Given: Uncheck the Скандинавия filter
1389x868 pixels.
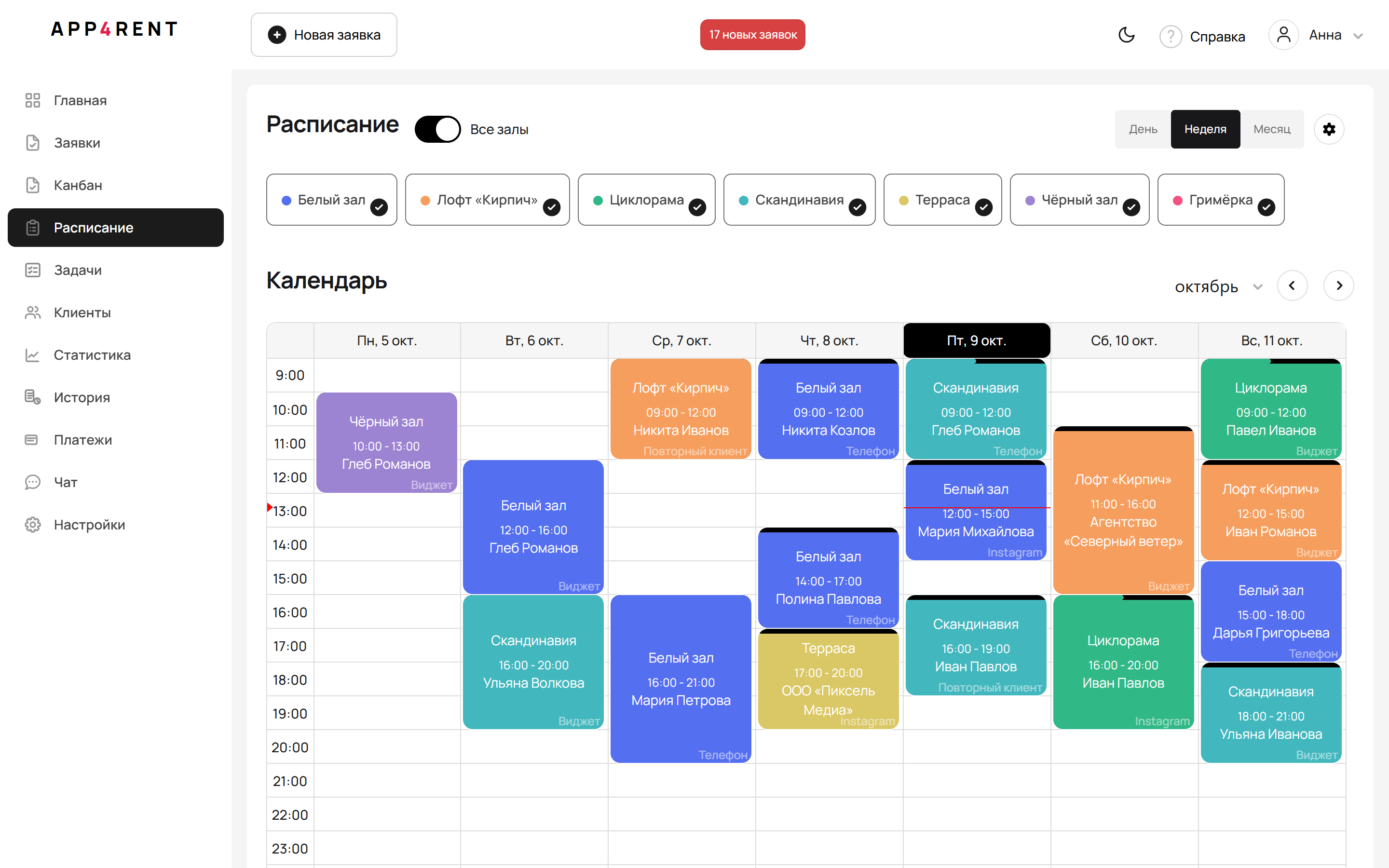Looking at the screenshot, I should tap(800, 200).
